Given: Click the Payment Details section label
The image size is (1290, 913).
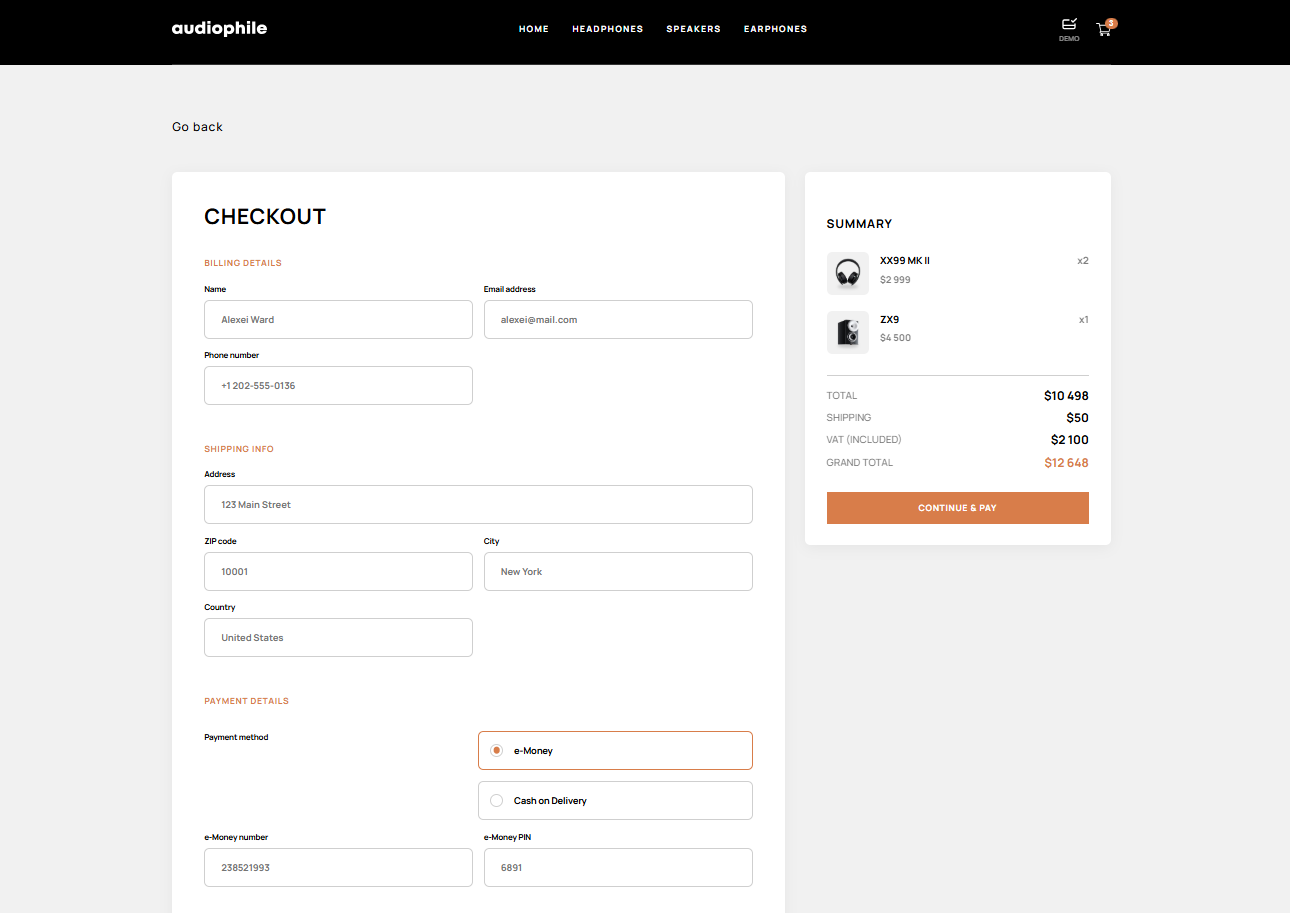Looking at the screenshot, I should 246,701.
